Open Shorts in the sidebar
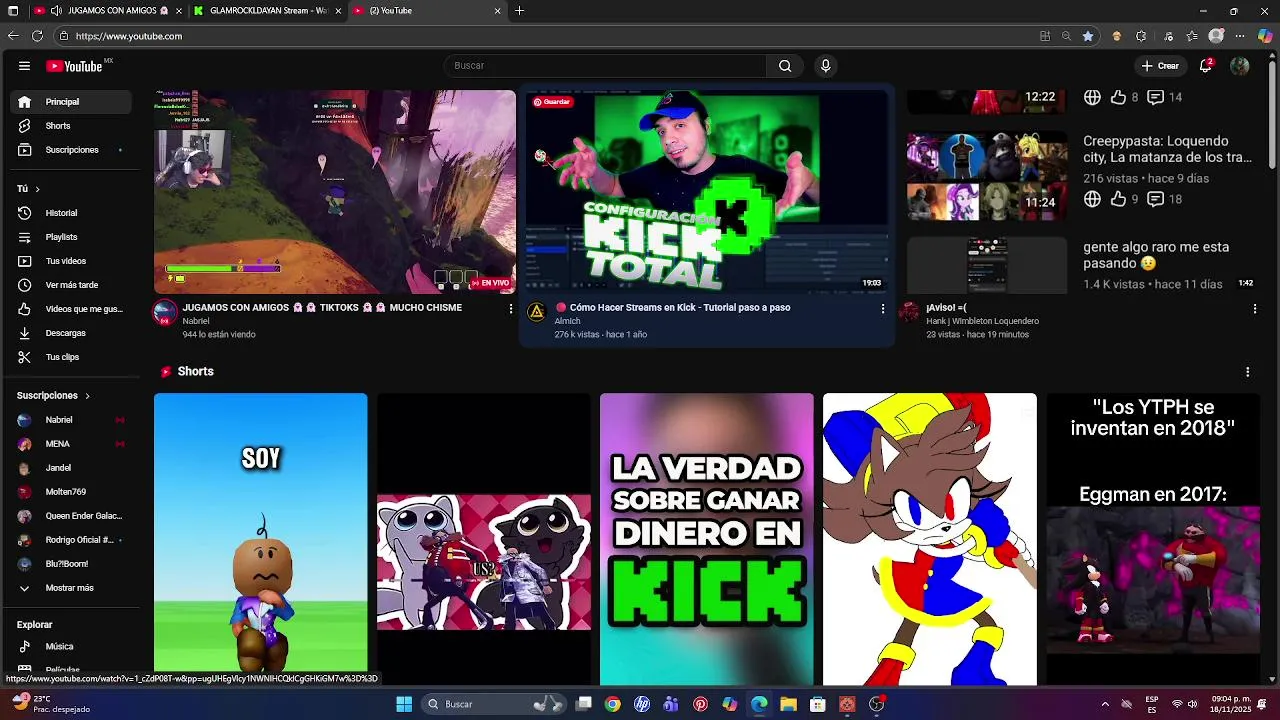Image resolution: width=1280 pixels, height=720 pixels. (70, 126)
